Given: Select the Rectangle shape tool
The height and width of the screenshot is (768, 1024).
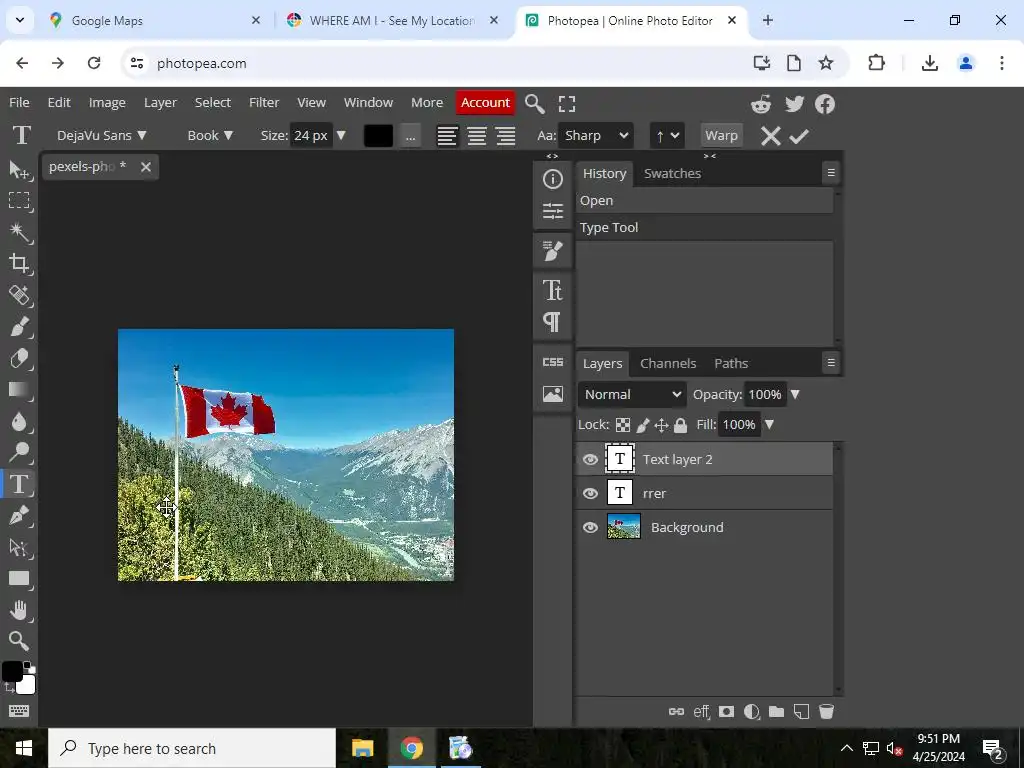Looking at the screenshot, I should [x=19, y=579].
